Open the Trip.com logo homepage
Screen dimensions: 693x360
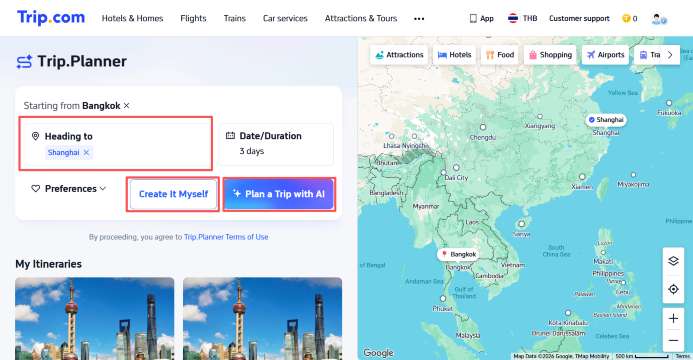51,18
